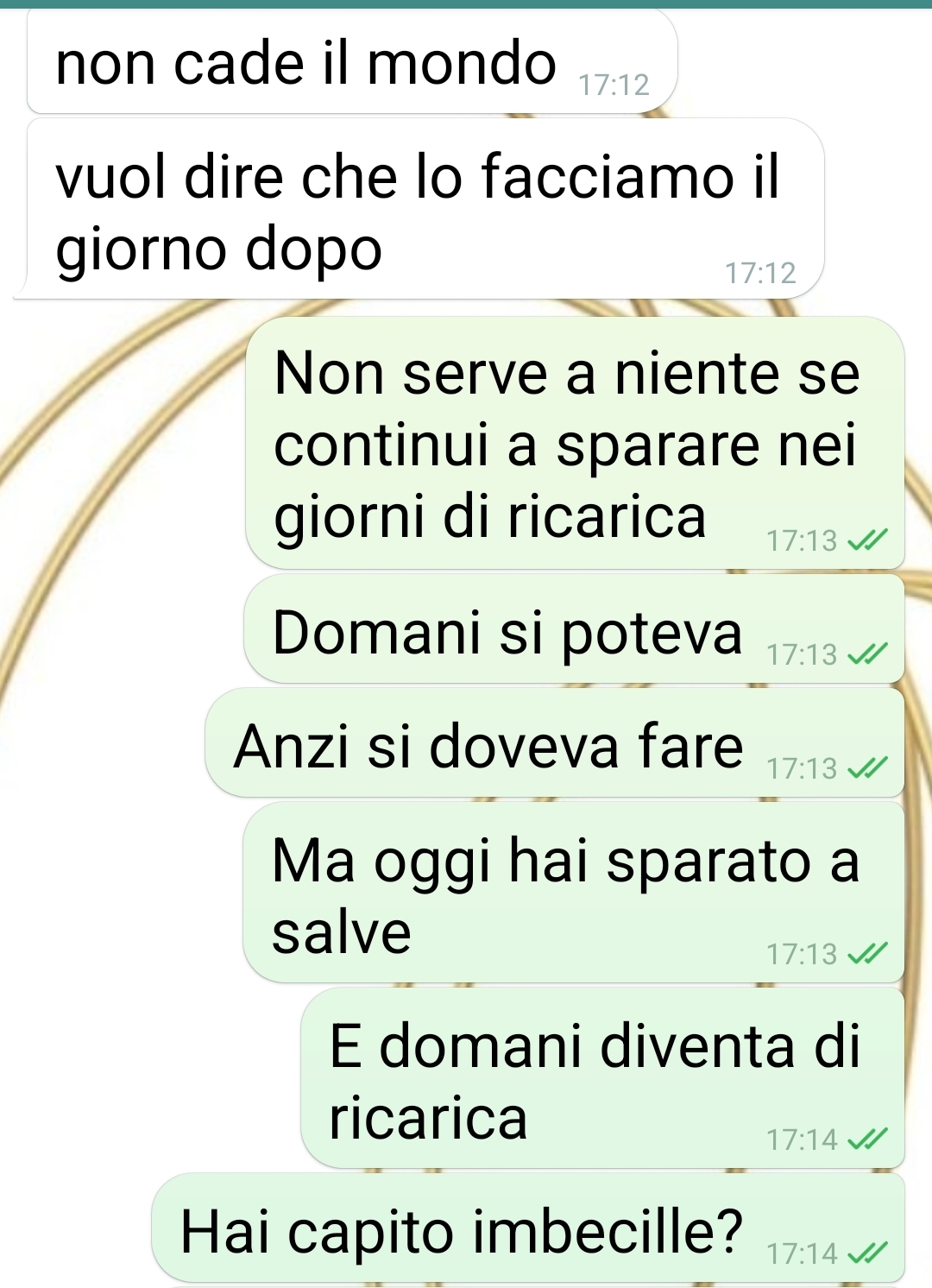Screen dimensions: 932x1288
Task: Tap the 'E domani diventa di ricarica' message
Action: click(x=602, y=1078)
